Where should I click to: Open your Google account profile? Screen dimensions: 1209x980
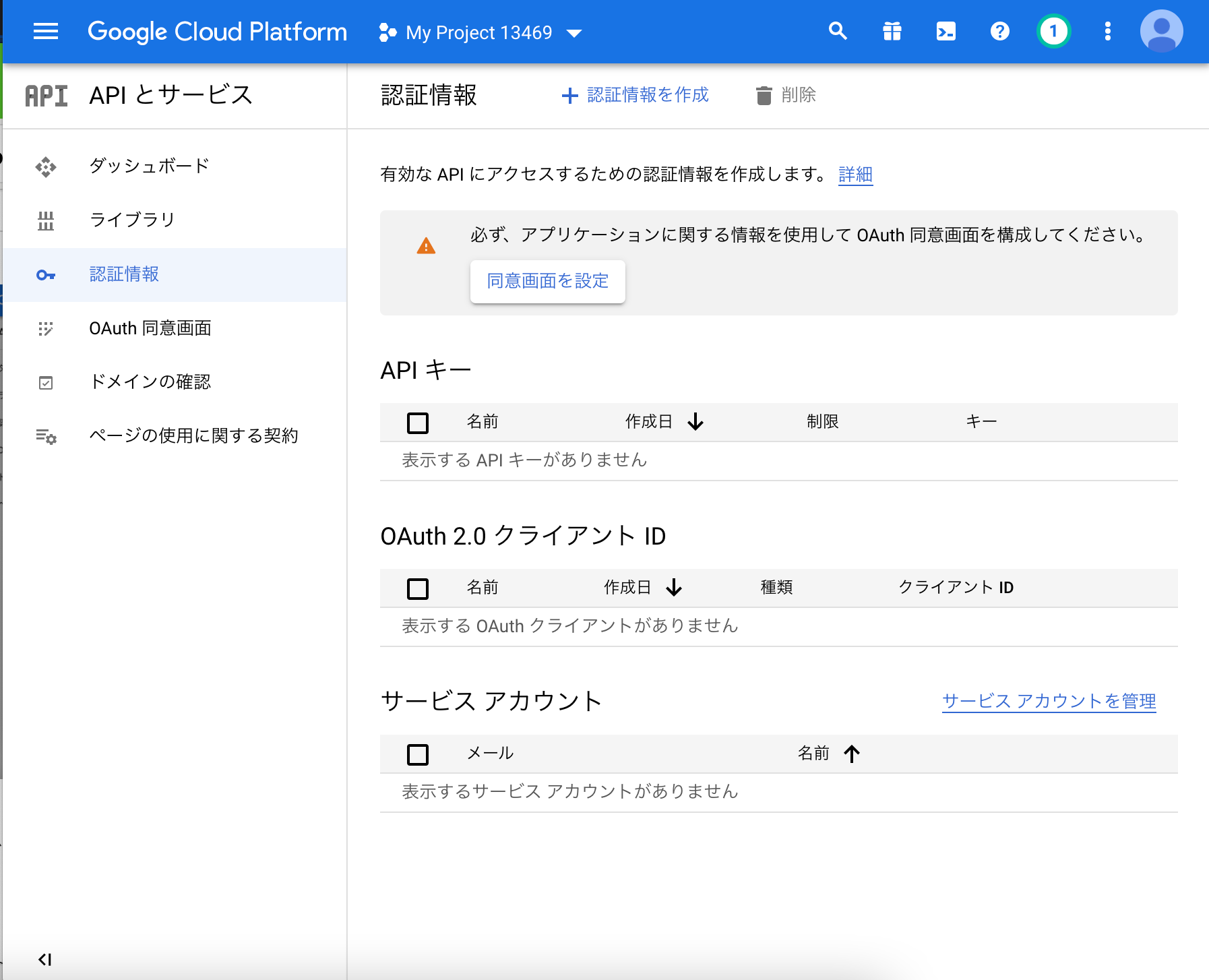click(x=1161, y=31)
